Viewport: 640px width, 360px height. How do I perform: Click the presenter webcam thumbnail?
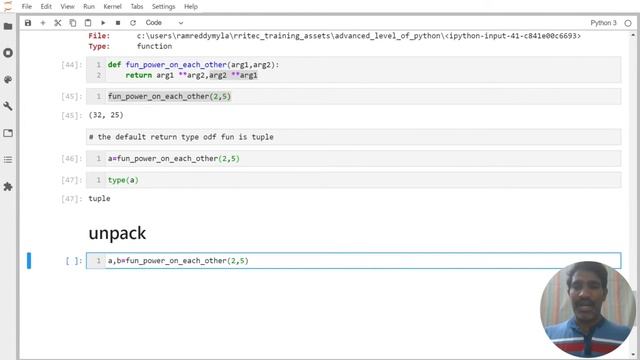(588, 310)
